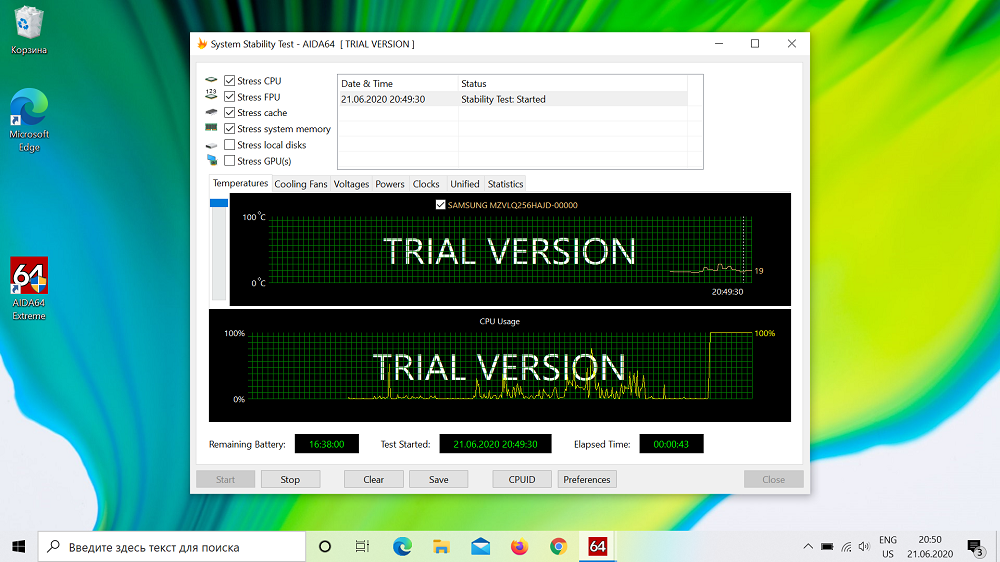Open File Explorer from the taskbar

coord(441,547)
